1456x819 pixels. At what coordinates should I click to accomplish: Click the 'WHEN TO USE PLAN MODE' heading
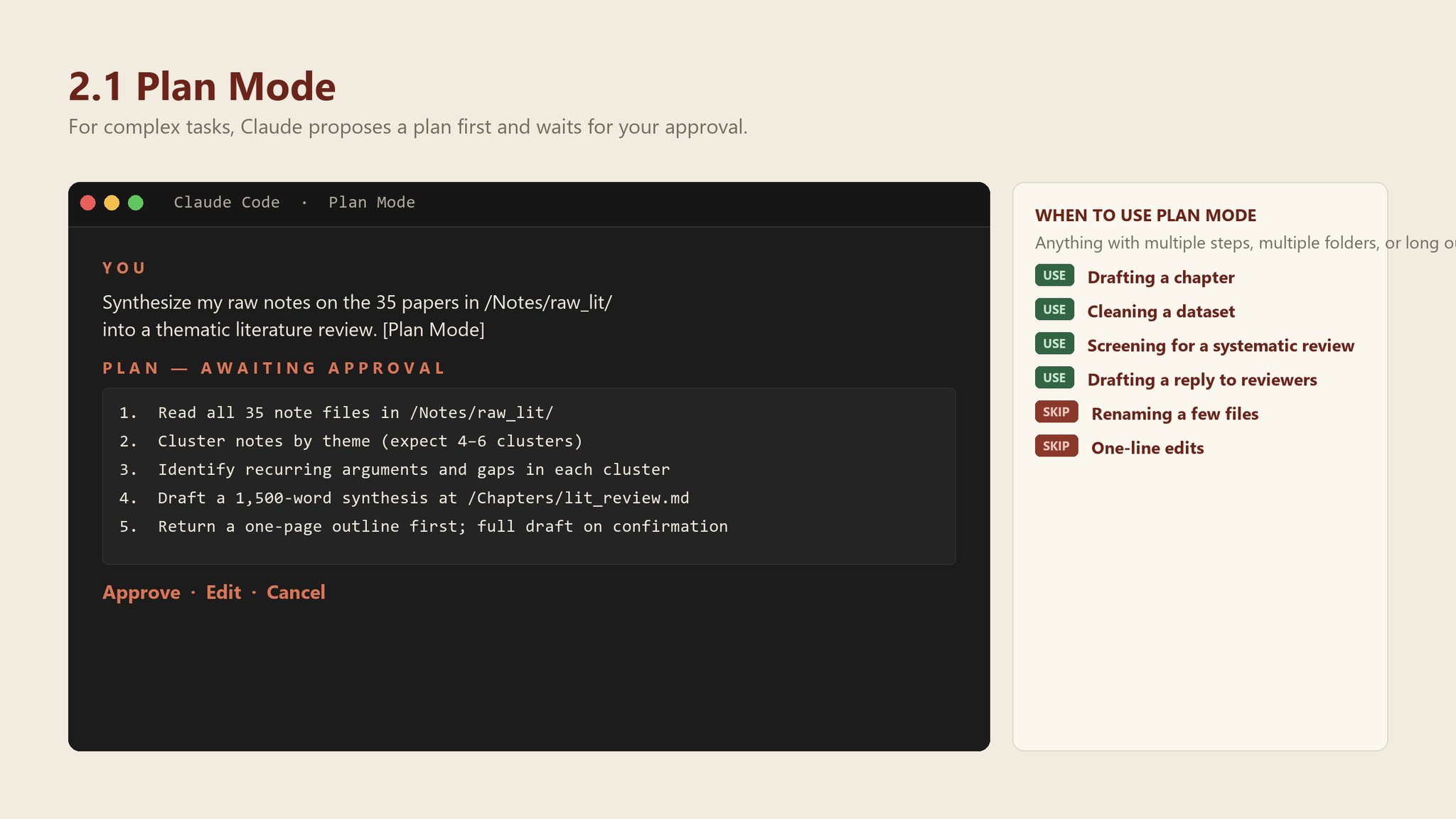point(1146,215)
